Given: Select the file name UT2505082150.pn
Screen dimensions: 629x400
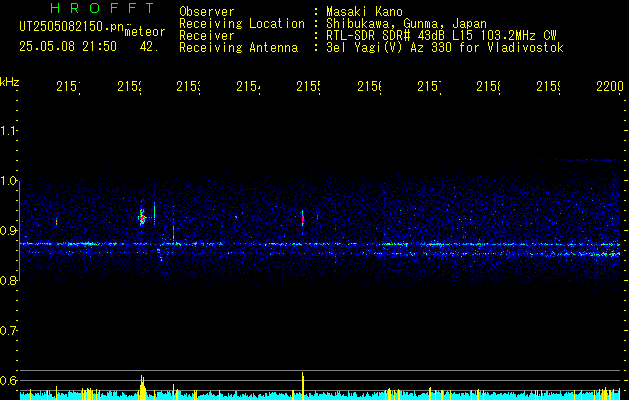Looking at the screenshot, I should click(71, 27).
